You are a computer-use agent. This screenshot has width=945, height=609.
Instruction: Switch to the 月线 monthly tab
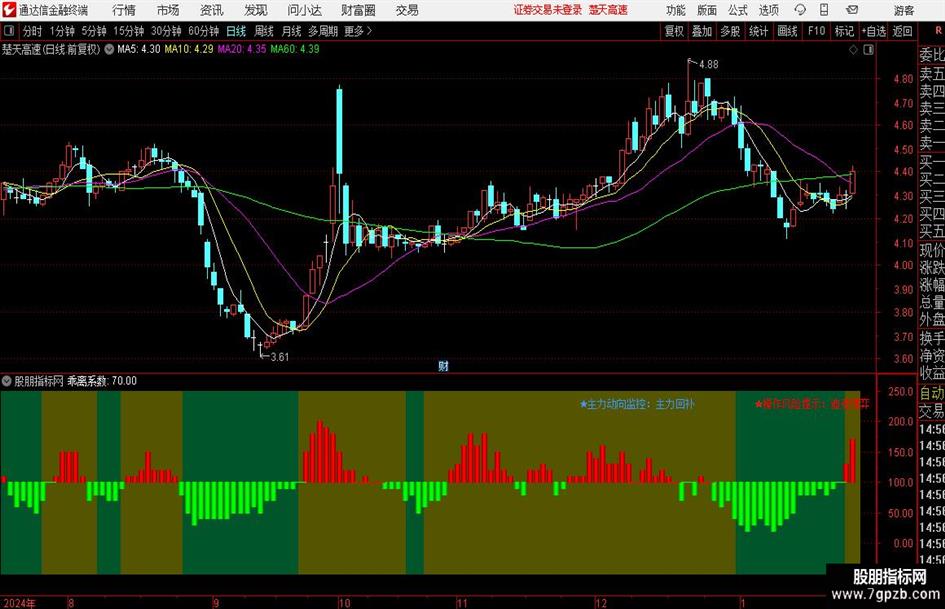coord(291,31)
